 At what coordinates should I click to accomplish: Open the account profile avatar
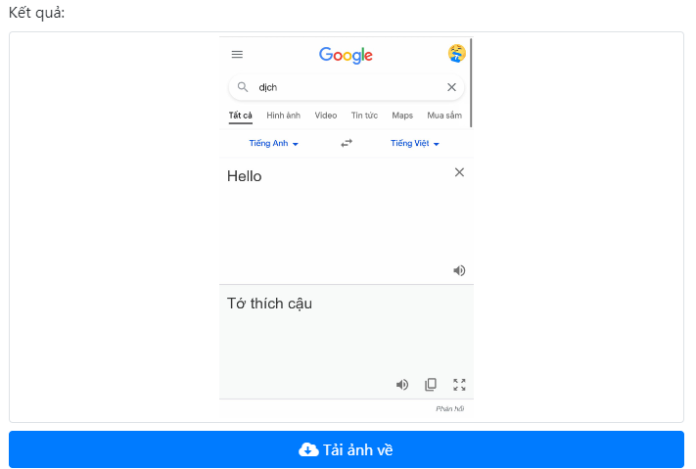[x=457, y=54]
